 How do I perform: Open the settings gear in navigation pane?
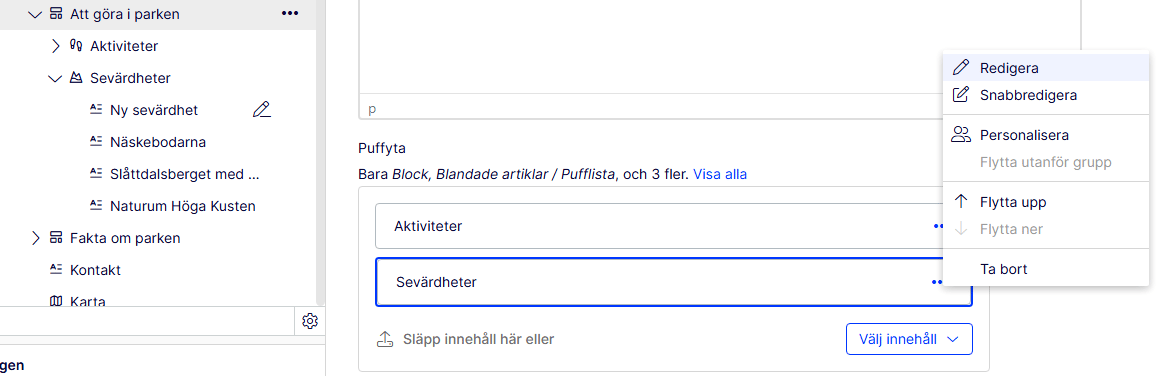tap(310, 321)
